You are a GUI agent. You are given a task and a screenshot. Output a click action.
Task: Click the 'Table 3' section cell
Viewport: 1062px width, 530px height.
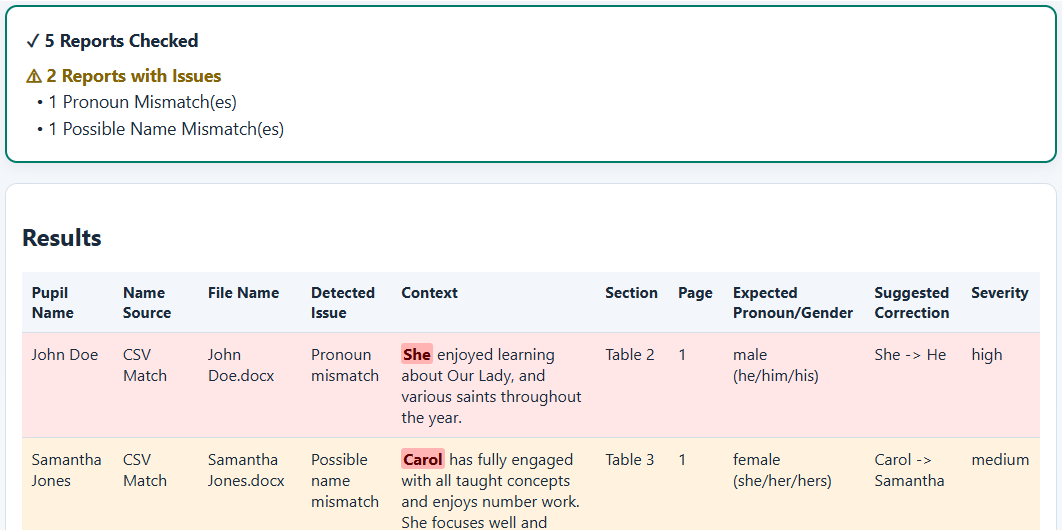(630, 460)
